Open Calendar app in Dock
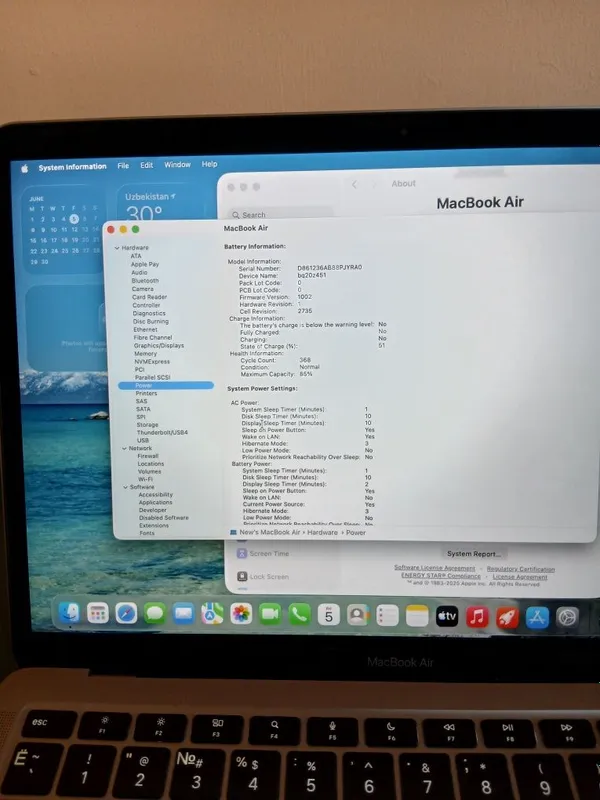Image resolution: width=600 pixels, height=800 pixels. click(329, 615)
